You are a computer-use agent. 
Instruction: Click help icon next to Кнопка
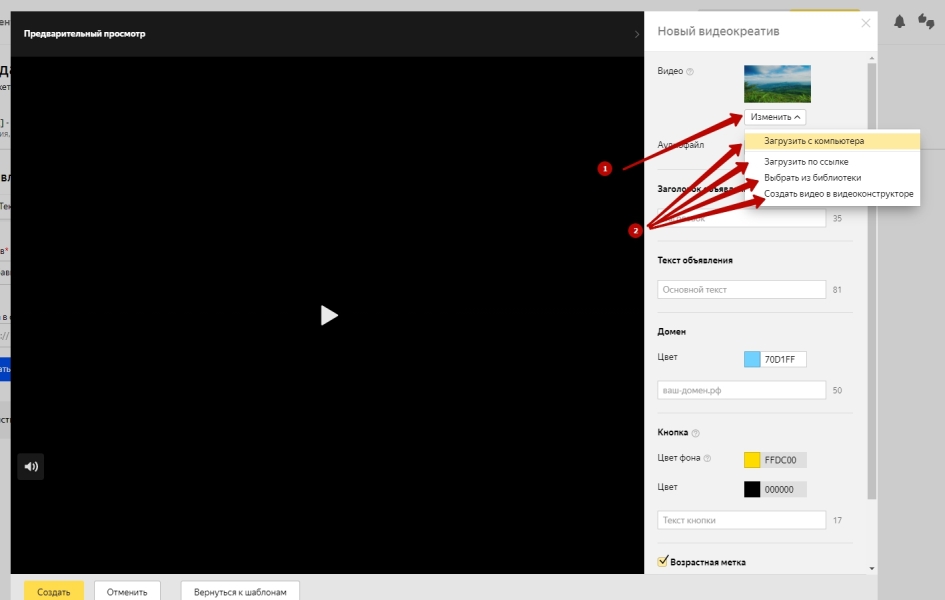point(695,433)
